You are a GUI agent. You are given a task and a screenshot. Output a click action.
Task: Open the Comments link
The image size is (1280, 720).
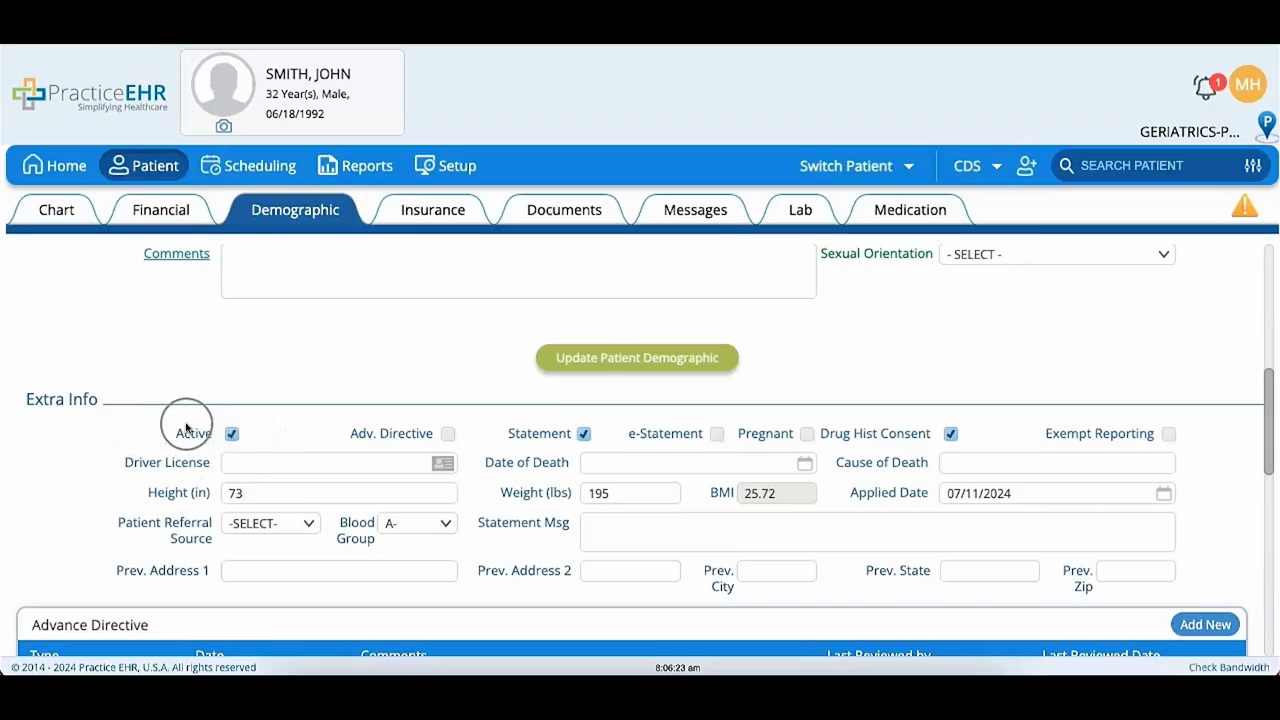(x=176, y=254)
